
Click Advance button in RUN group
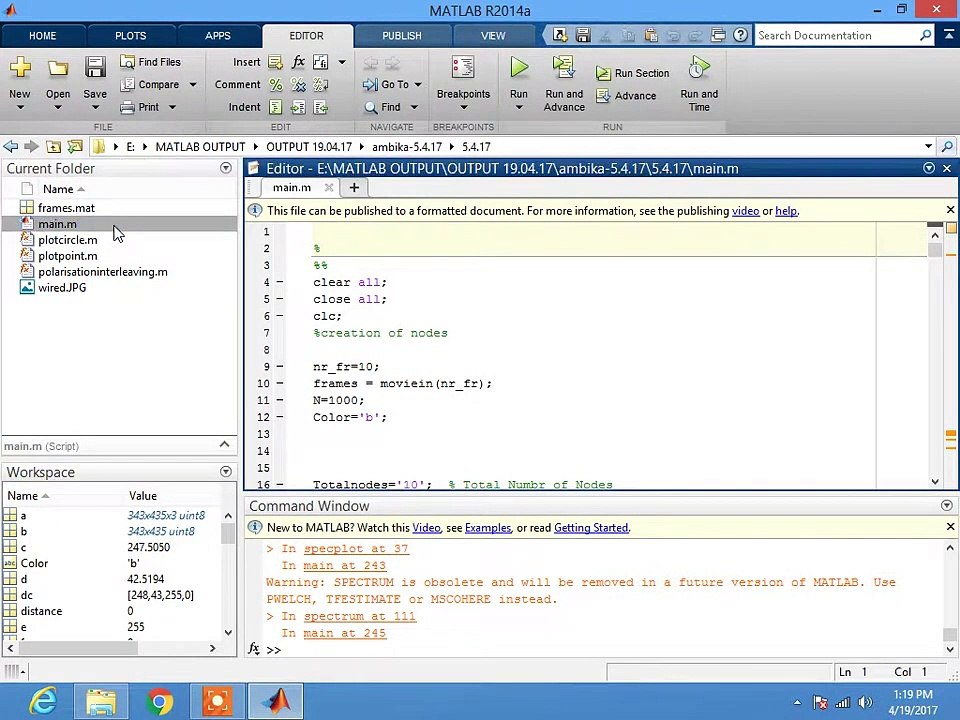(x=626, y=96)
